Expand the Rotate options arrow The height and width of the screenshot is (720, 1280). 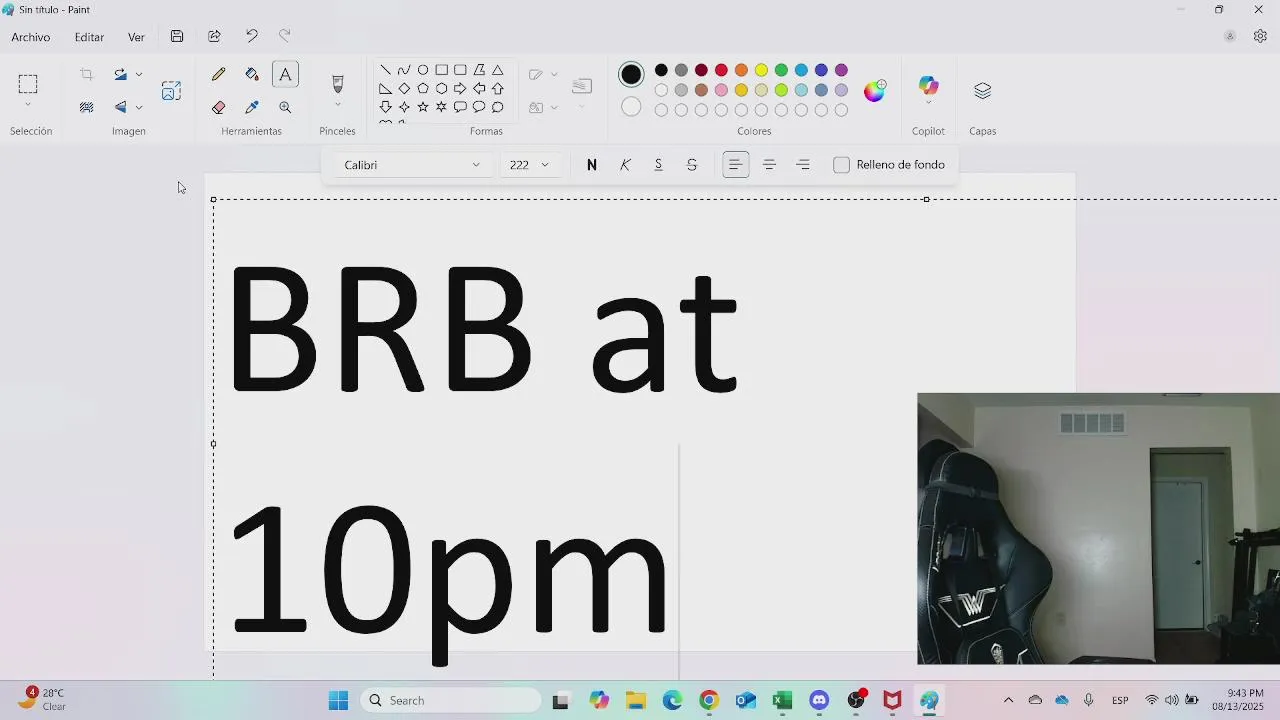pyautogui.click(x=139, y=74)
